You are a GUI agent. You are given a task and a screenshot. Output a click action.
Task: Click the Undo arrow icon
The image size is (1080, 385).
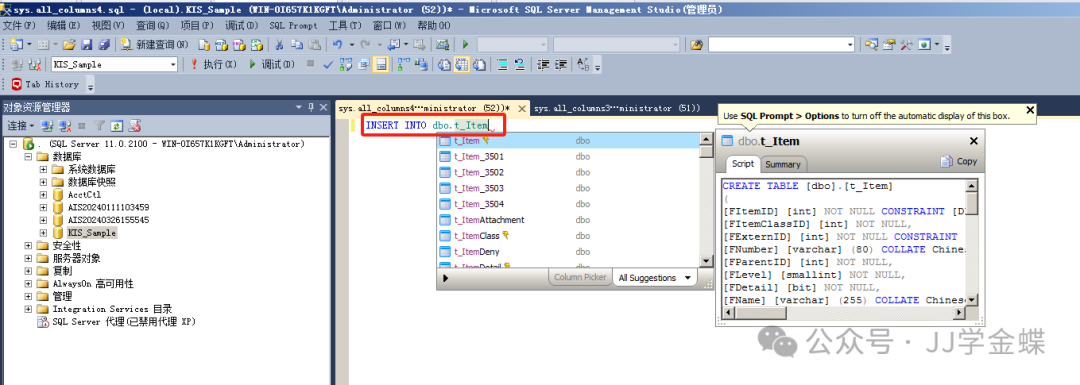pyautogui.click(x=337, y=45)
